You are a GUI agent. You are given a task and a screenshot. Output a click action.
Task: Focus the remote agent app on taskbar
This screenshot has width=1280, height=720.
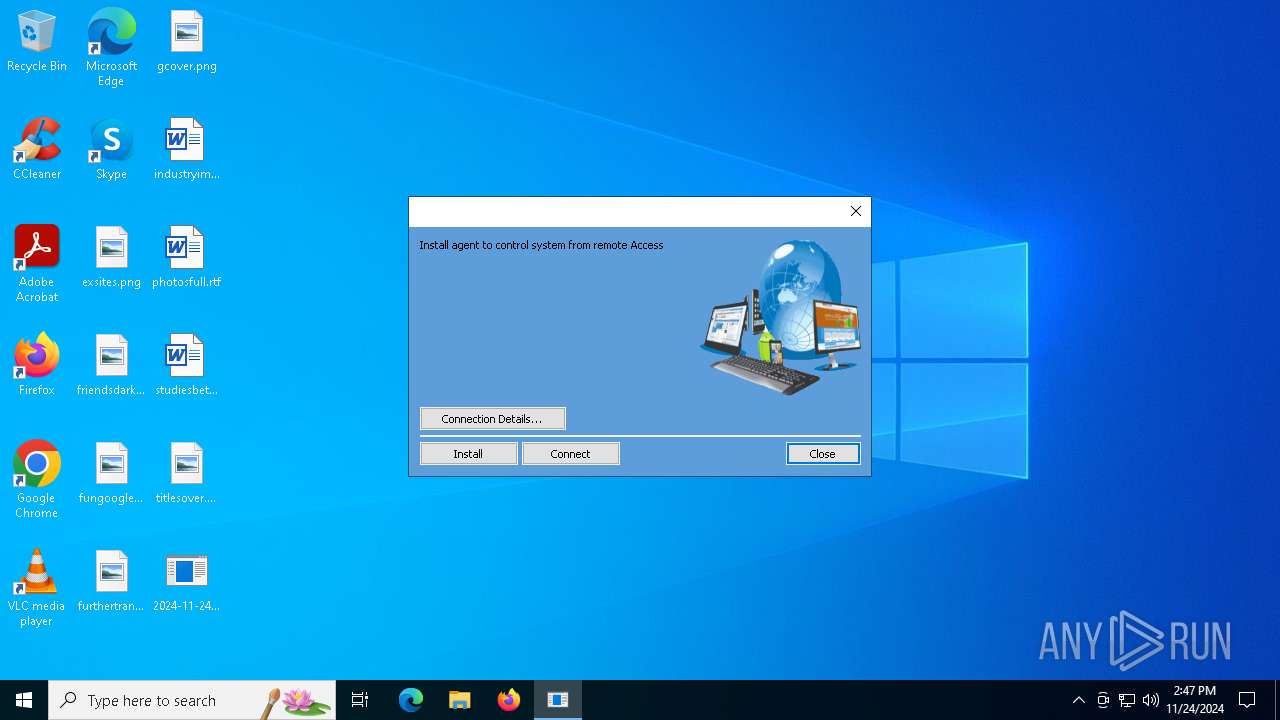[x=558, y=700]
